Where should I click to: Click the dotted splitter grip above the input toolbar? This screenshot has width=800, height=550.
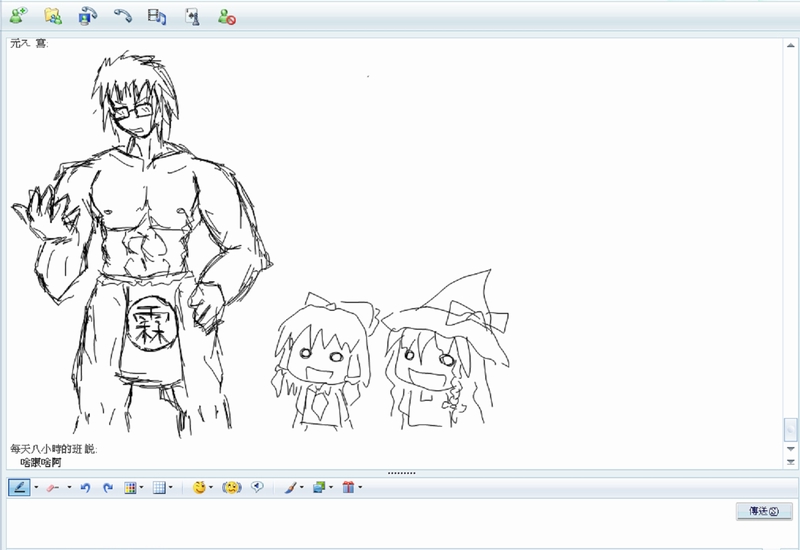point(402,473)
